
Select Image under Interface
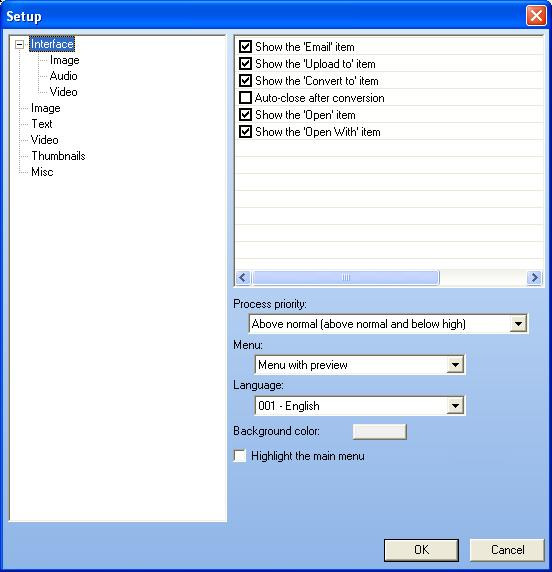pyautogui.click(x=65, y=60)
